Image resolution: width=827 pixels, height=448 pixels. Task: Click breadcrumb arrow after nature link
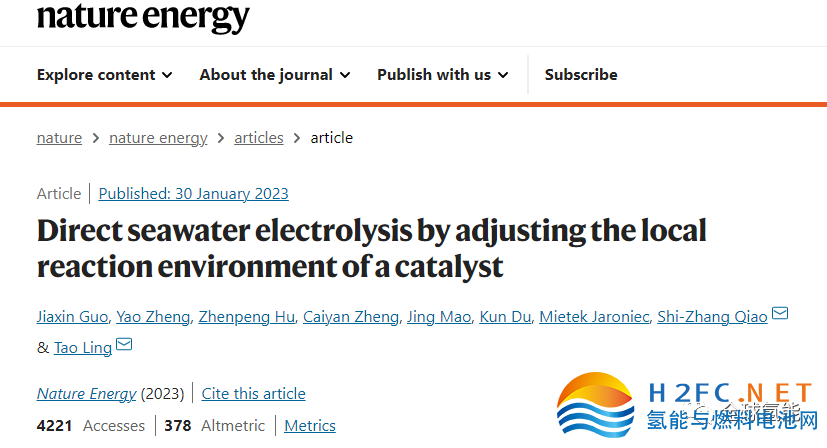[x=96, y=138]
